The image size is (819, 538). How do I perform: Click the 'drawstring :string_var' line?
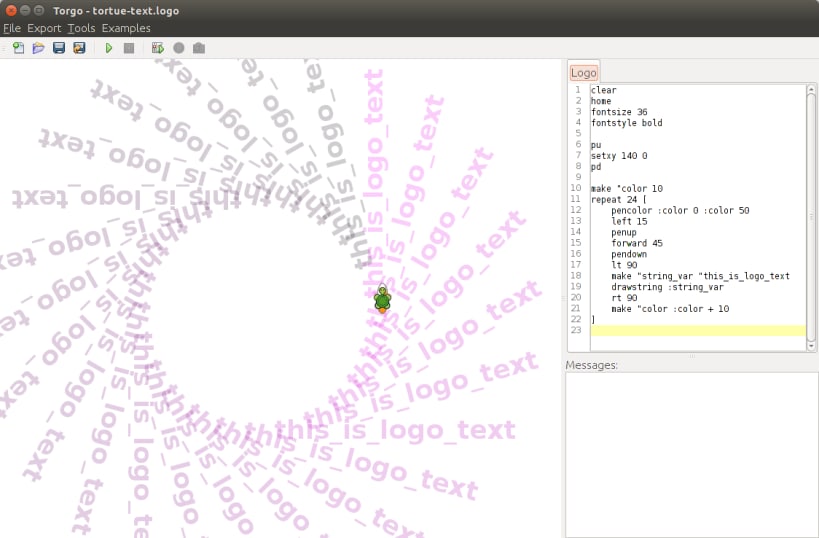[667, 287]
